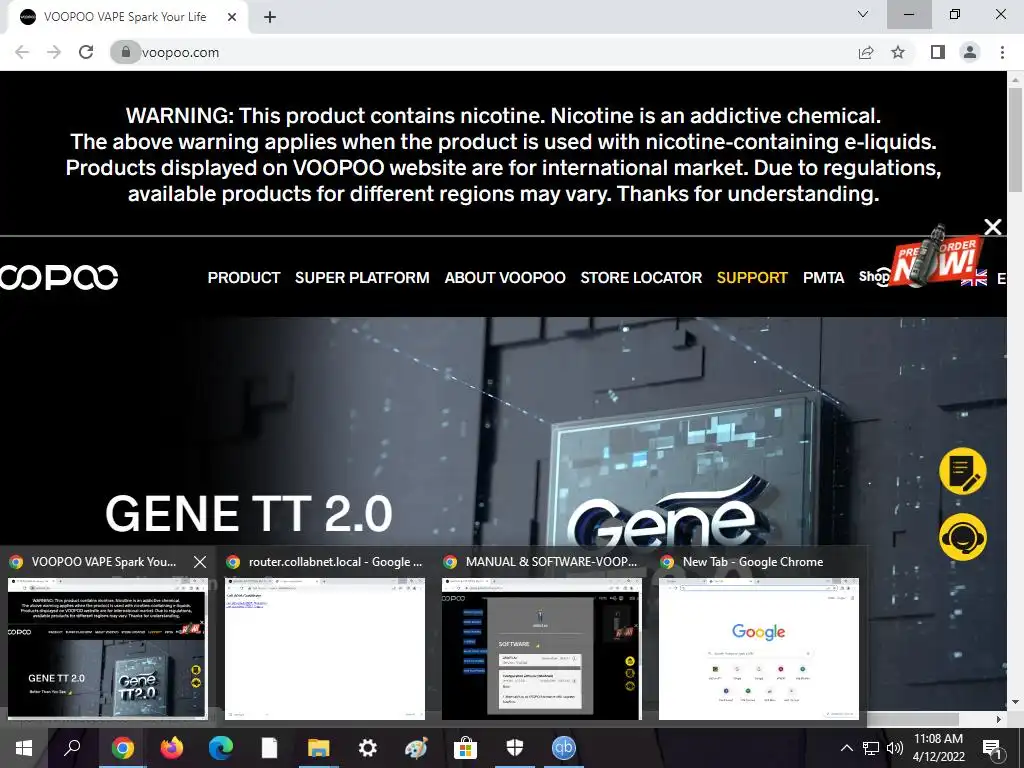Open Settings gear in taskbar

pos(368,748)
